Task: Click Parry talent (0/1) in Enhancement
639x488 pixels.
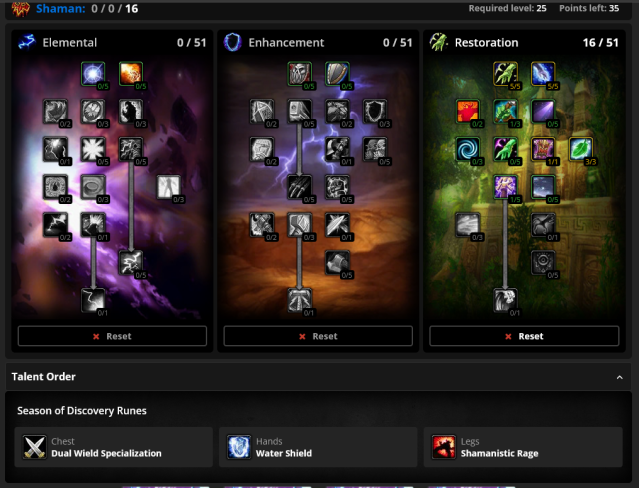Action: (337, 225)
